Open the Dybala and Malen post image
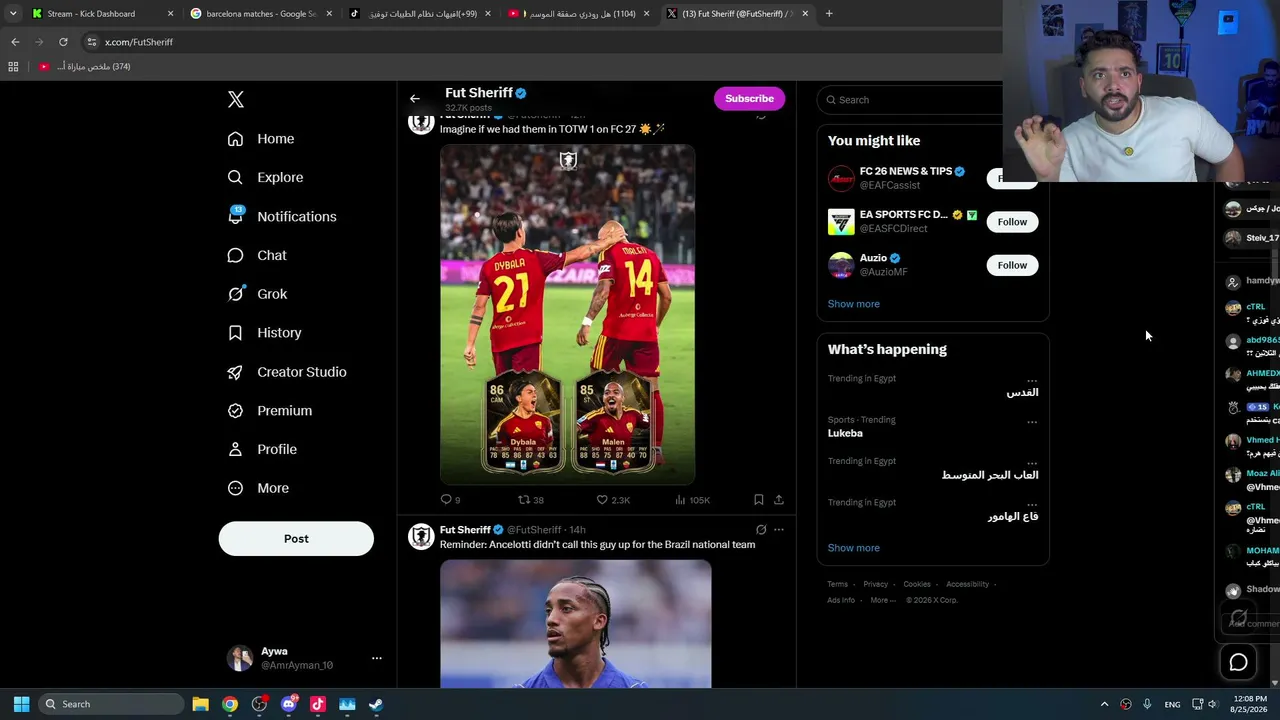The height and width of the screenshot is (720, 1280). point(568,315)
